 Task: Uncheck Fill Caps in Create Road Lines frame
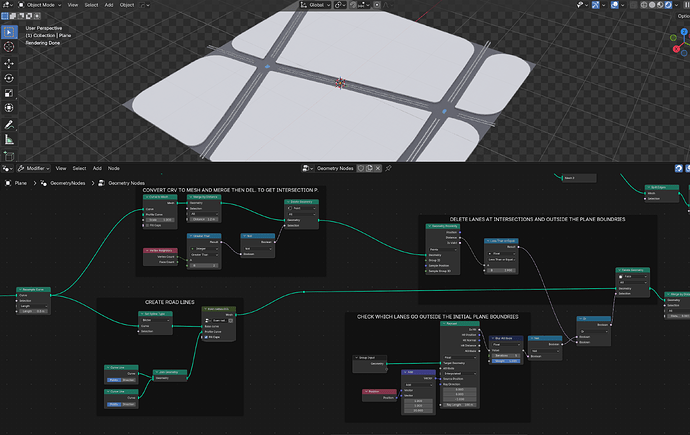coord(206,337)
